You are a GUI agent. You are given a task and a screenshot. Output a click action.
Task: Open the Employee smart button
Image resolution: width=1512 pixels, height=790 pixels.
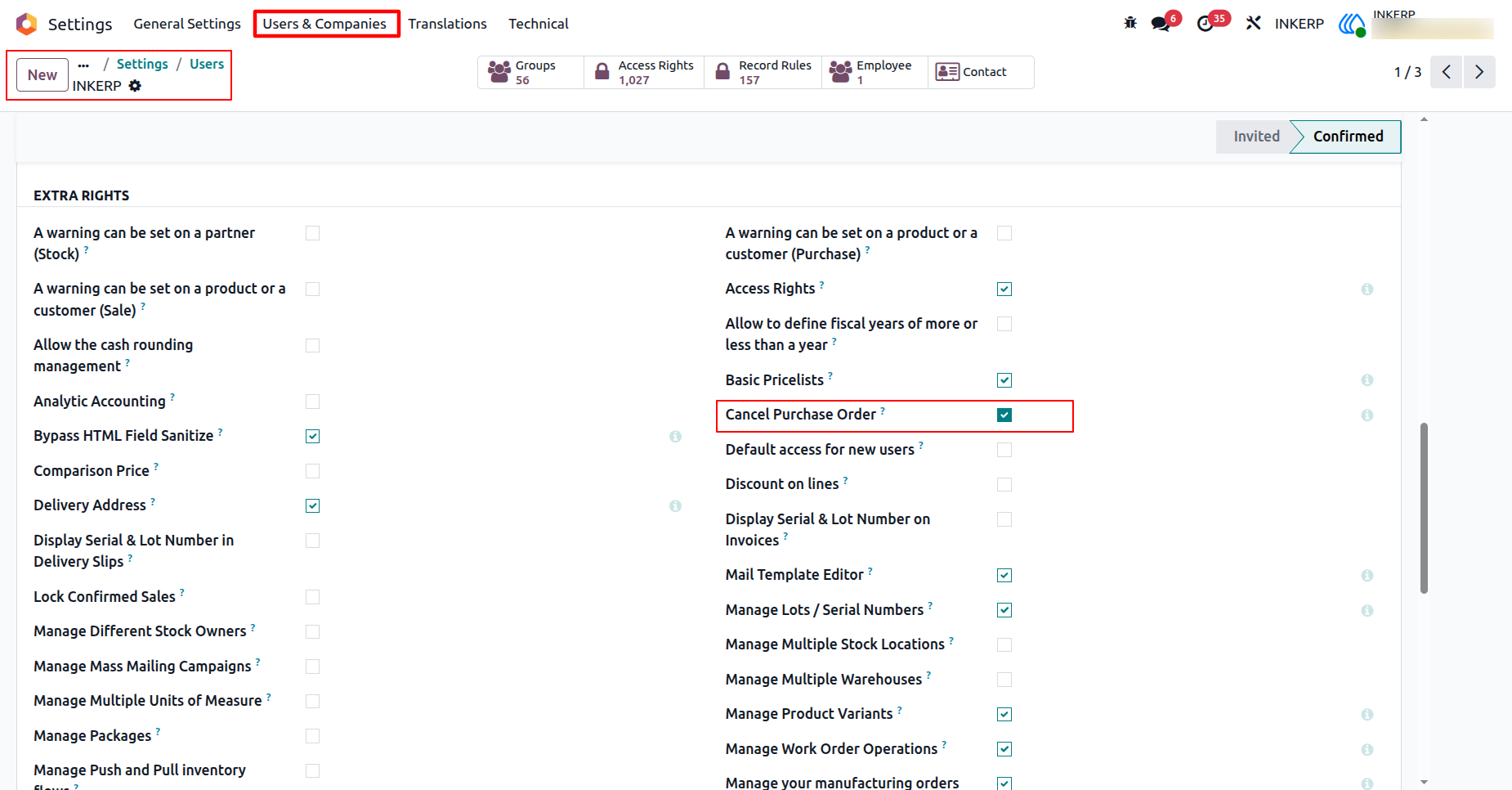pos(875,72)
